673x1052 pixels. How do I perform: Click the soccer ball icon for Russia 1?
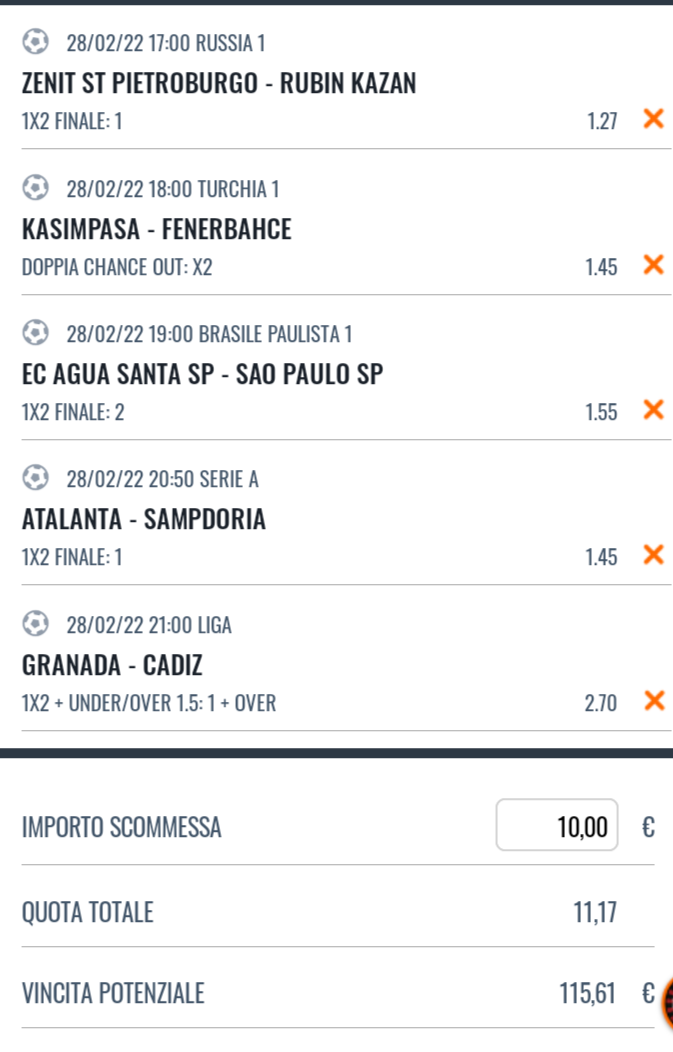tap(35, 42)
